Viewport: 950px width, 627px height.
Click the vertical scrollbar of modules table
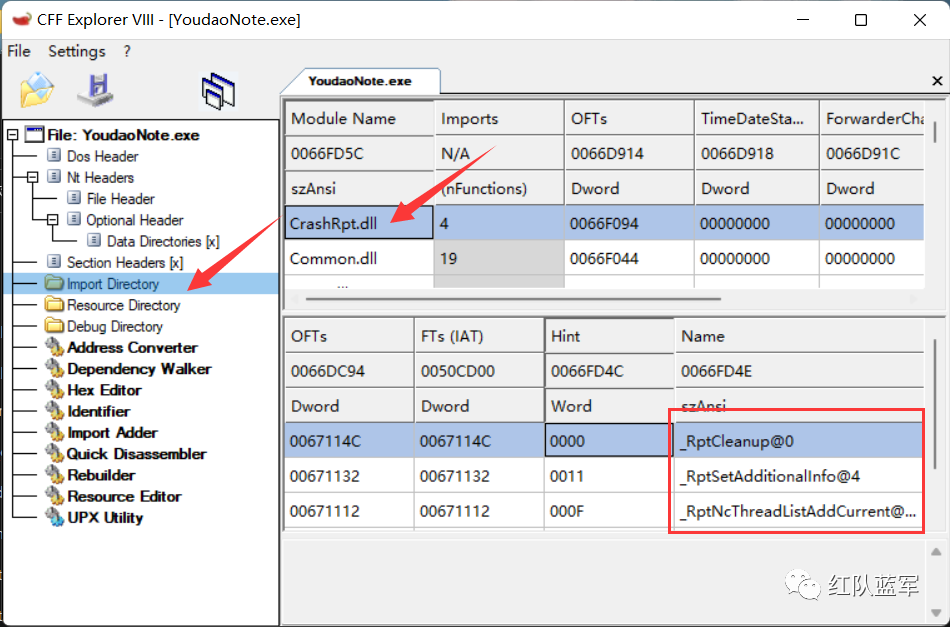pyautogui.click(x=935, y=132)
